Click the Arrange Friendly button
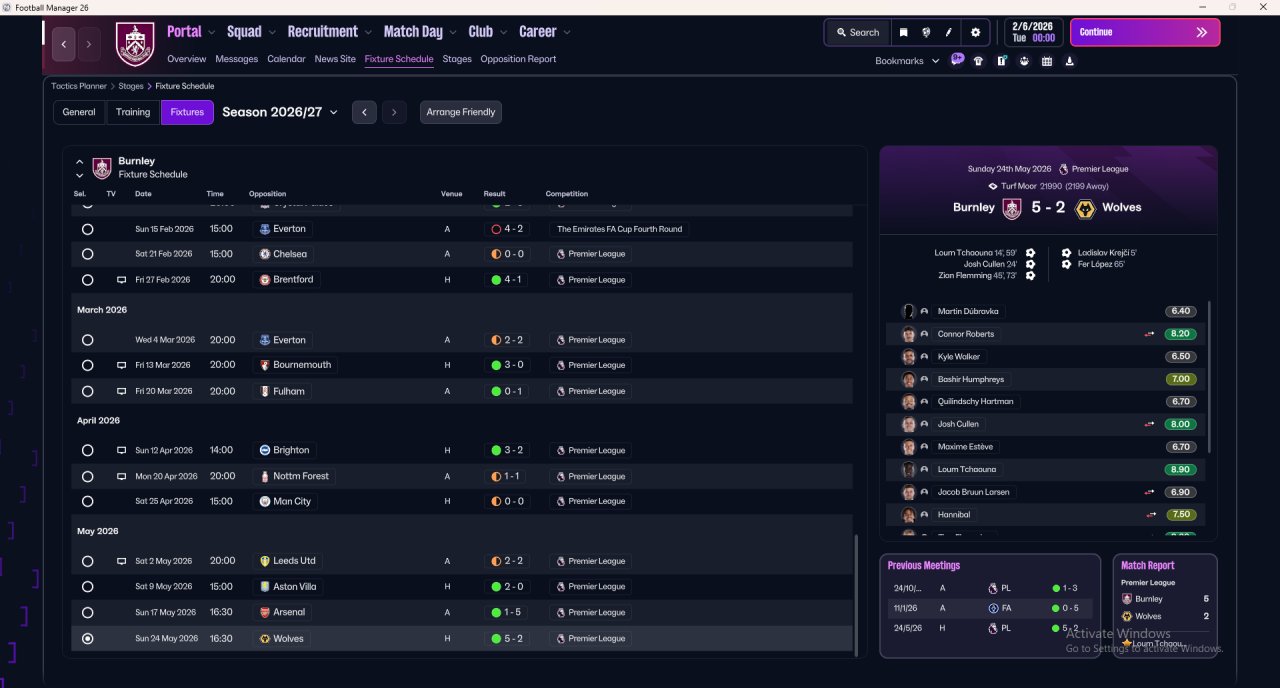The height and width of the screenshot is (688, 1280). tap(461, 112)
